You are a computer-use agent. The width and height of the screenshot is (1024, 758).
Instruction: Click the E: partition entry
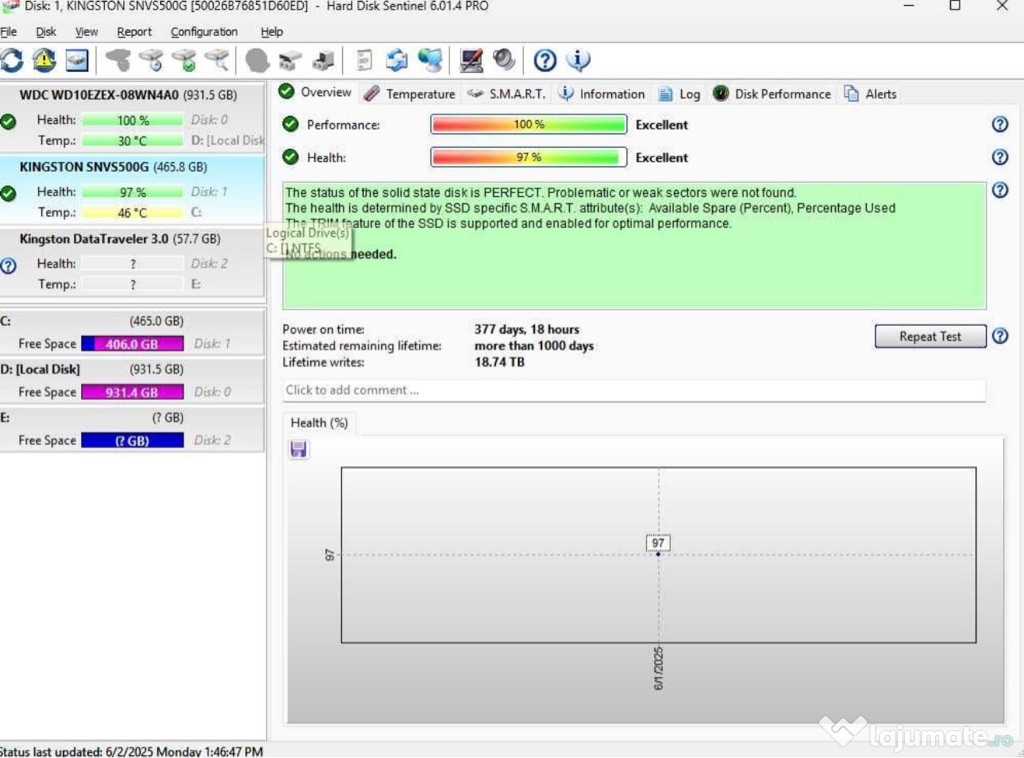[133, 429]
